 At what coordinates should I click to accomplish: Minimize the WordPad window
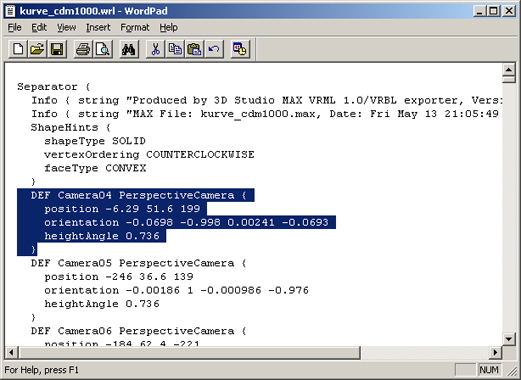(480, 11)
